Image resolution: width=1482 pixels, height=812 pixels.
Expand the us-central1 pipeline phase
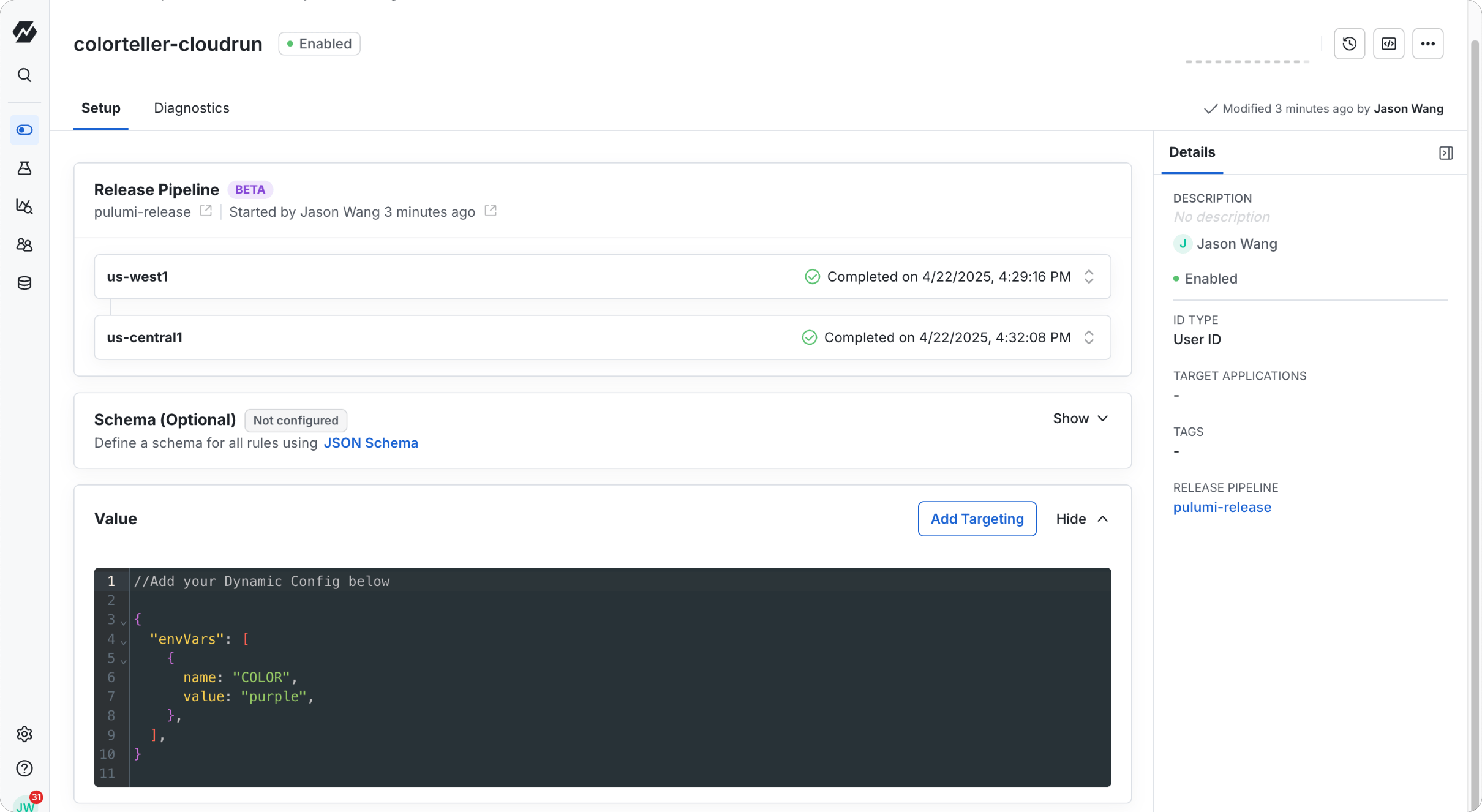(1088, 337)
